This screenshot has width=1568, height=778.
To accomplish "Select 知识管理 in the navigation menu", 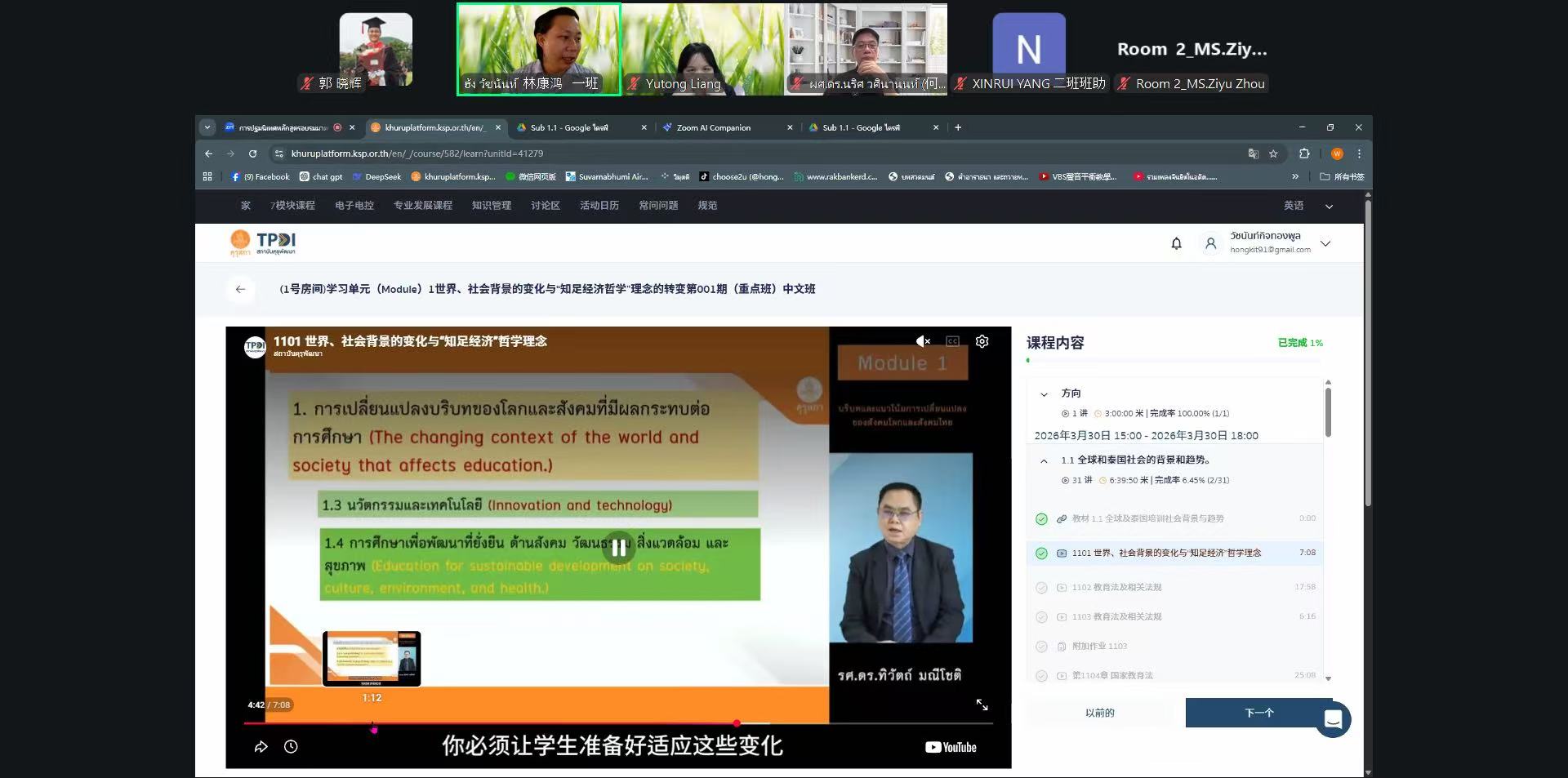I will (490, 206).
